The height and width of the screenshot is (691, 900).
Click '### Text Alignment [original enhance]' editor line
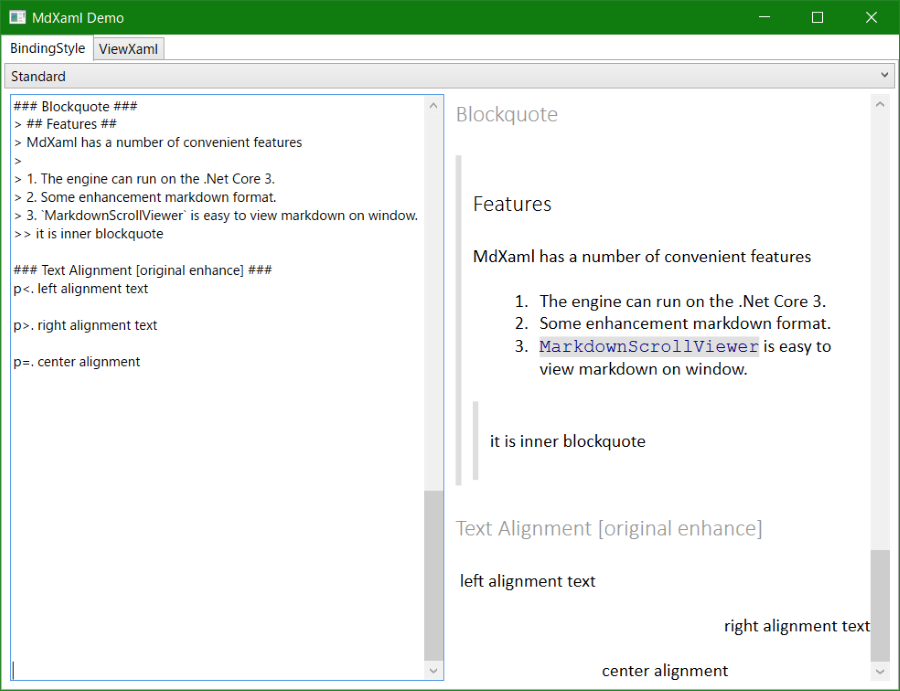point(142,270)
